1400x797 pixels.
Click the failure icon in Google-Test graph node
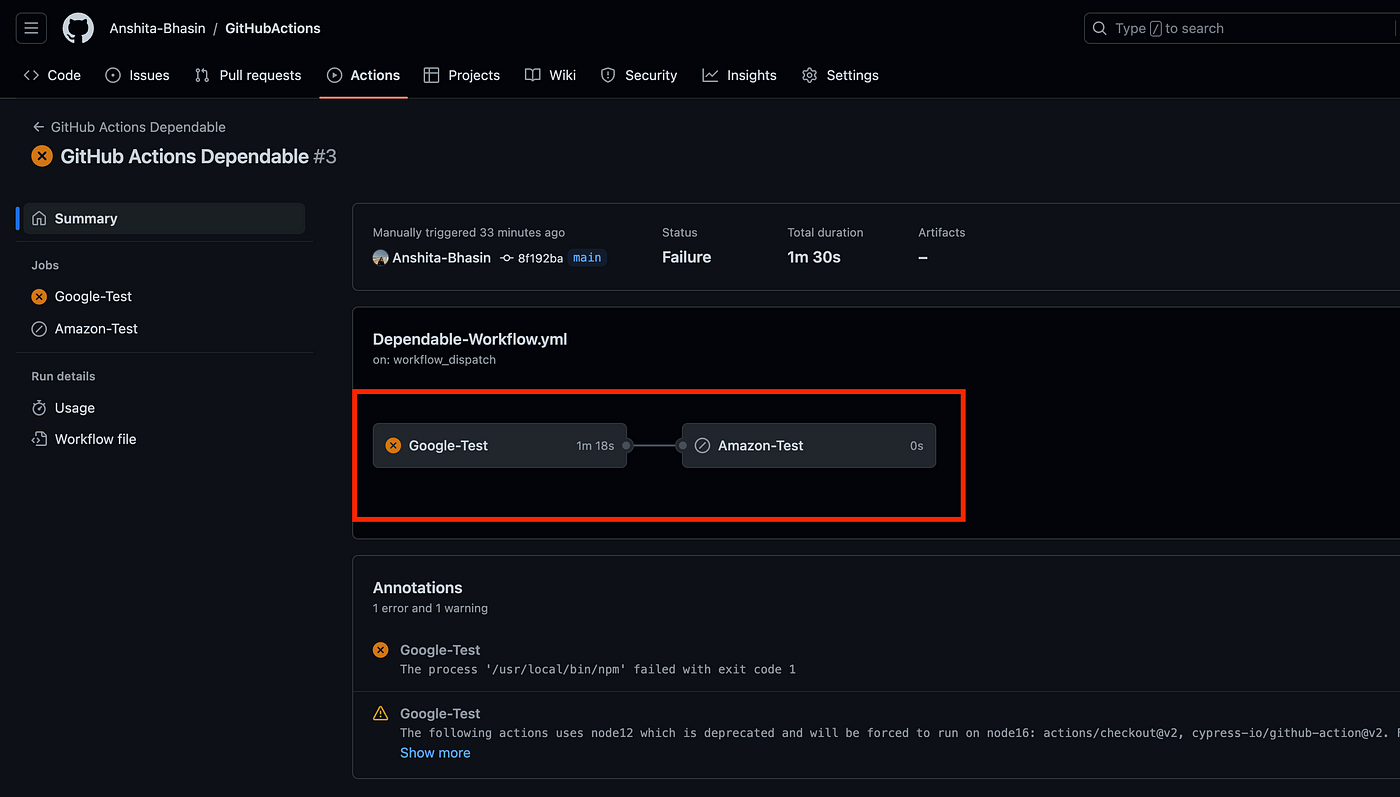point(393,445)
